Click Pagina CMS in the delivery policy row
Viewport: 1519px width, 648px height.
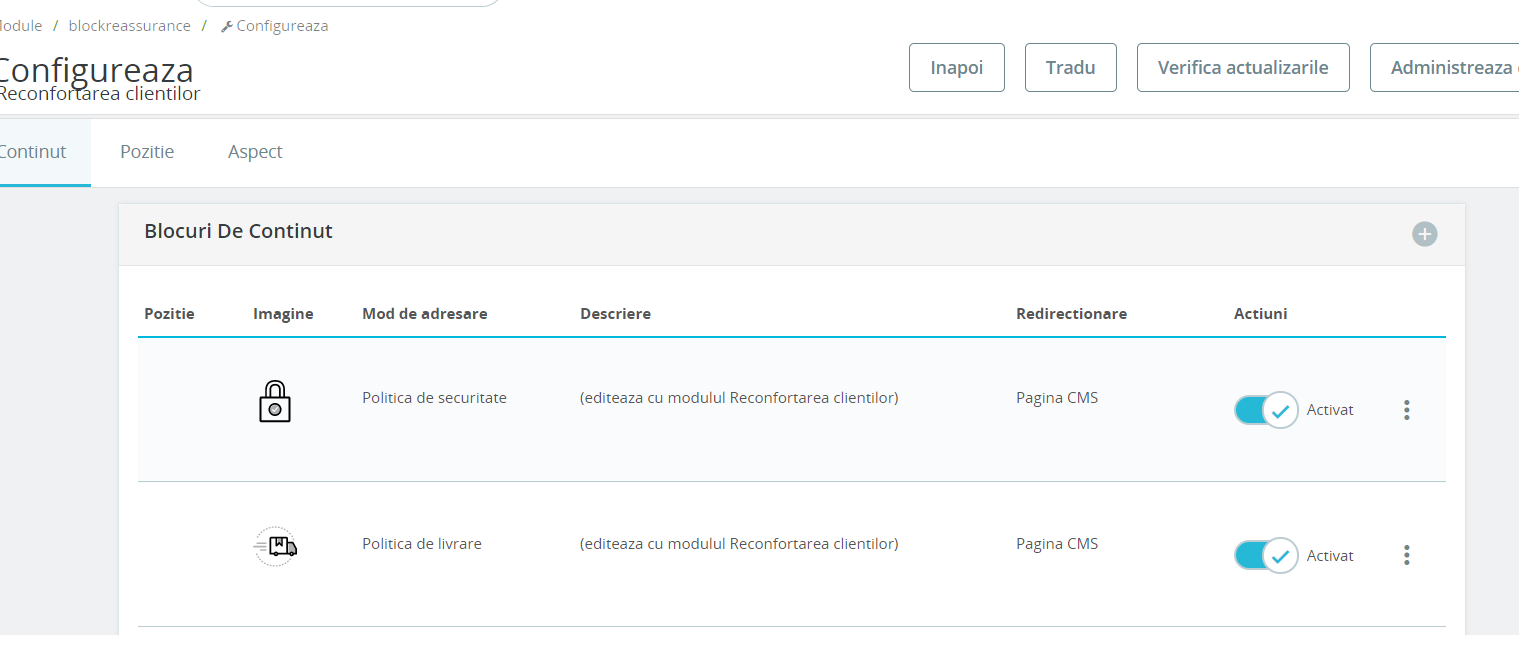click(x=1056, y=544)
